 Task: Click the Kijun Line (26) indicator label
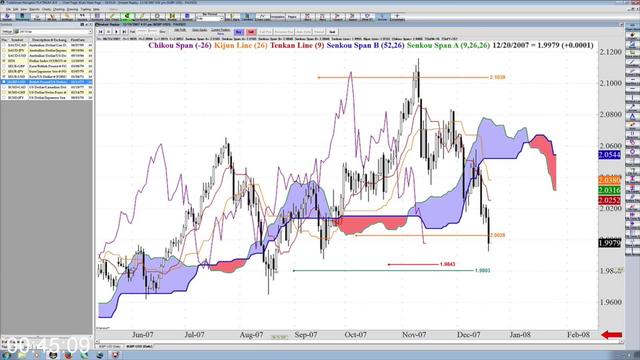point(240,45)
